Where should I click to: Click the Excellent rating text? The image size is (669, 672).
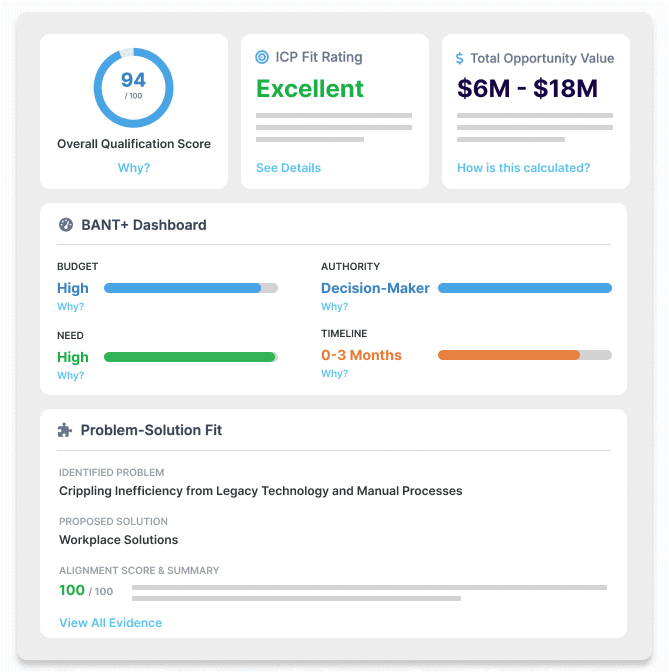310,89
